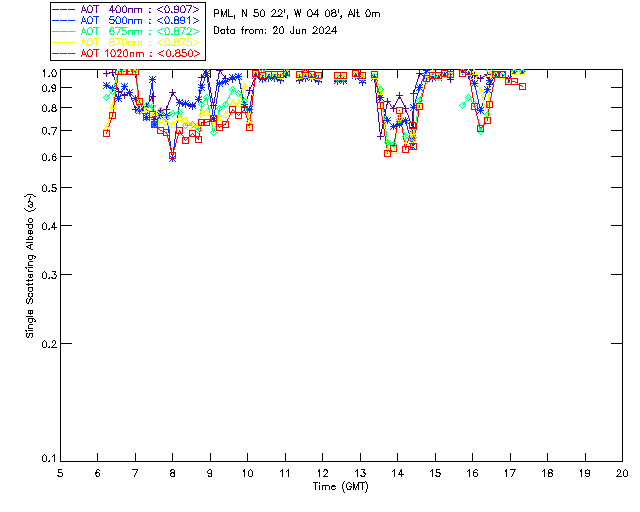Click the 'Time (GMT)' x-axis label

point(340,486)
